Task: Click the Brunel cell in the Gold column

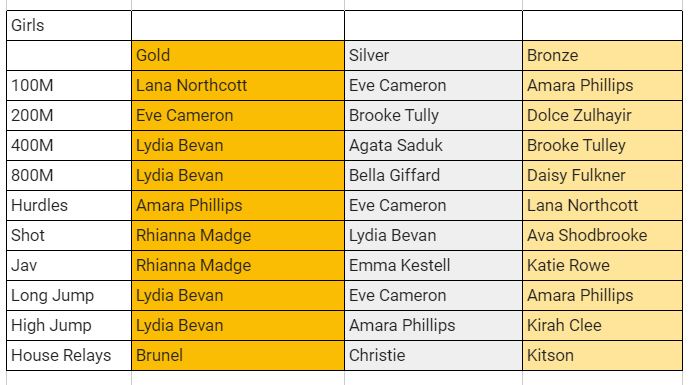Action: pos(238,355)
